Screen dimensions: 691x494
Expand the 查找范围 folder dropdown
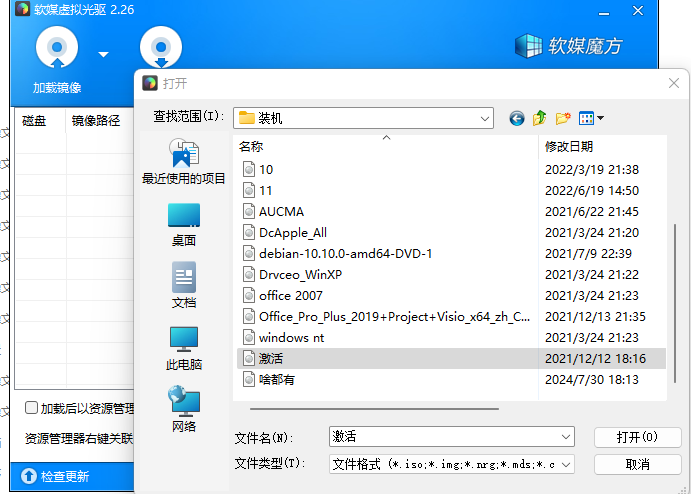tap(485, 118)
